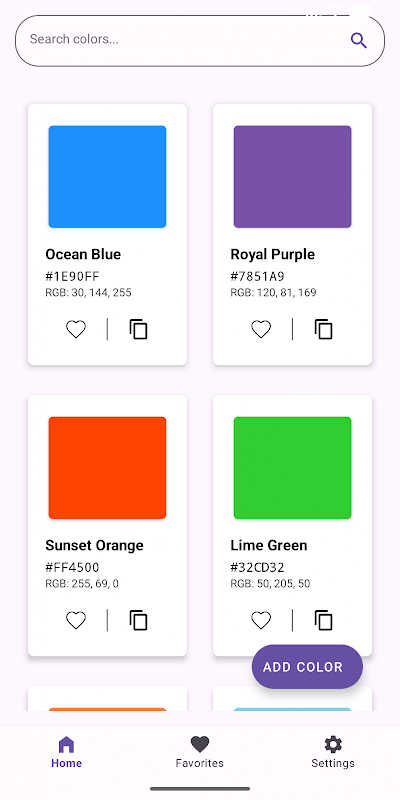Copy the Royal Purple color code

tap(323, 329)
